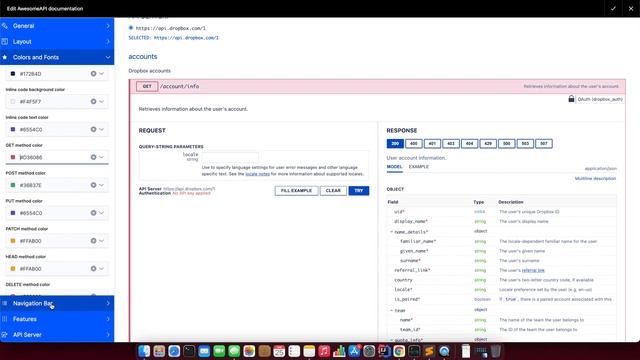The width and height of the screenshot is (640, 360).
Task: Open the POST method color dropdown
Action: coord(102,185)
